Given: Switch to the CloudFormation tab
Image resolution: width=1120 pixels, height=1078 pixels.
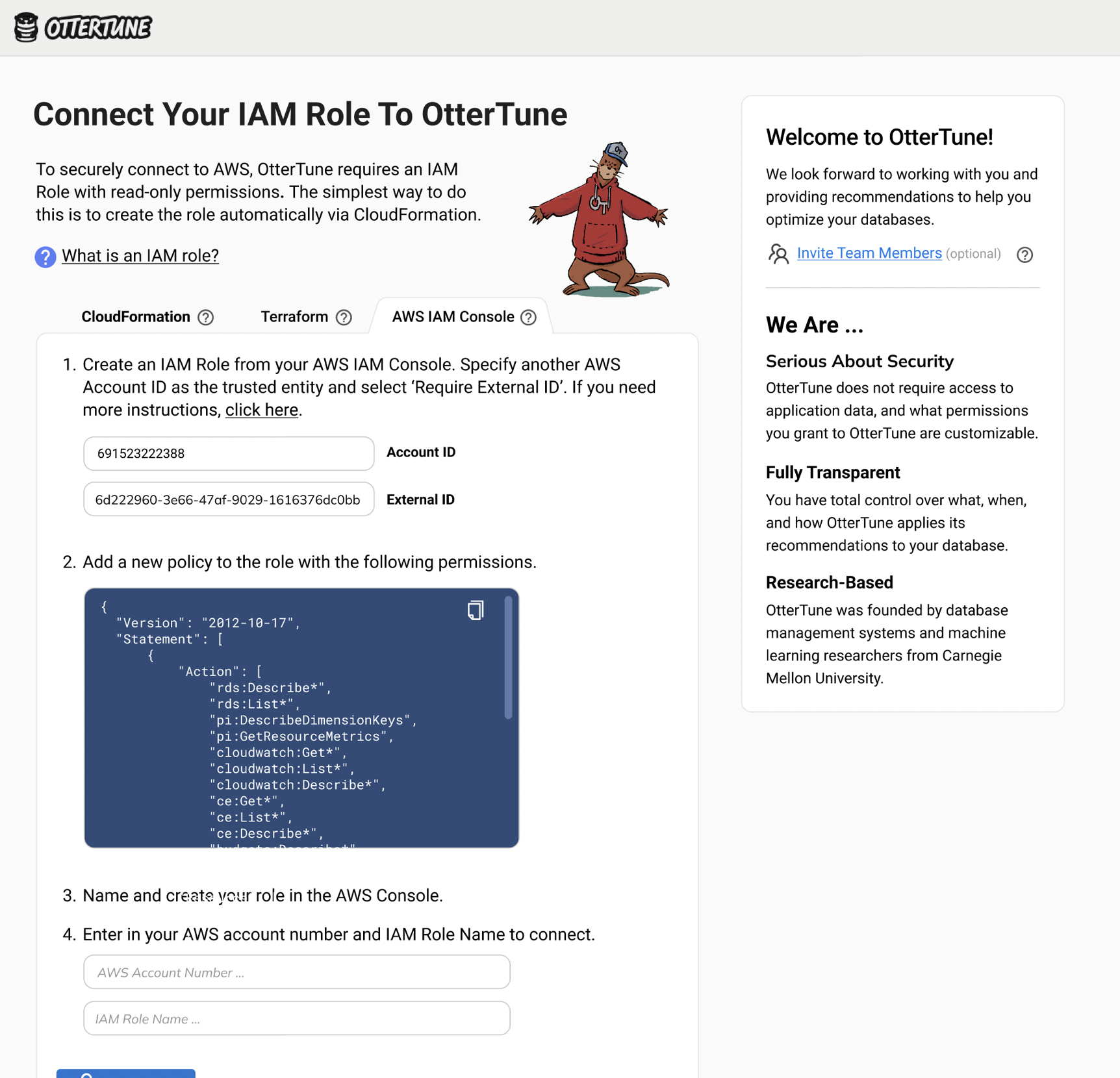Looking at the screenshot, I should [135, 317].
